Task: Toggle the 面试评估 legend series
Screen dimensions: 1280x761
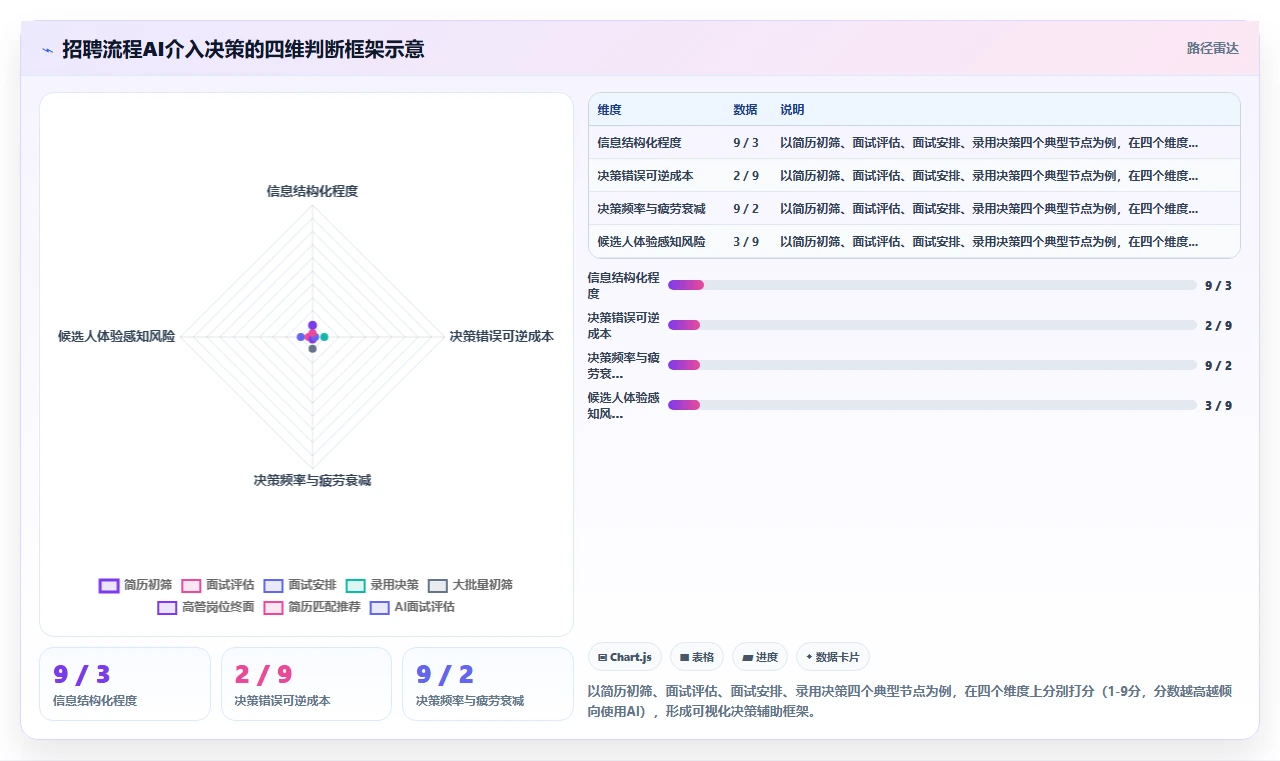Action: coord(218,585)
